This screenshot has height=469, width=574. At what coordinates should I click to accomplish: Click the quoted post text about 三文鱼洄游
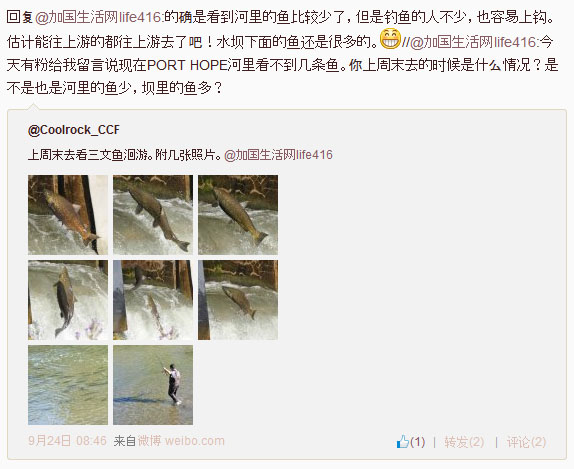point(124,155)
